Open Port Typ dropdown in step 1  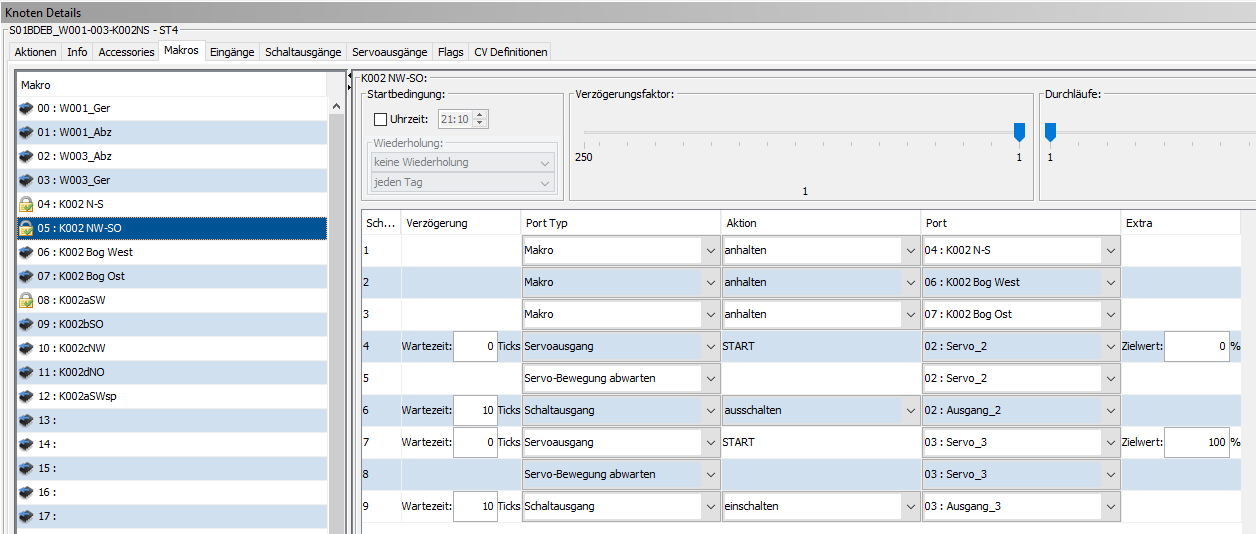(620, 250)
